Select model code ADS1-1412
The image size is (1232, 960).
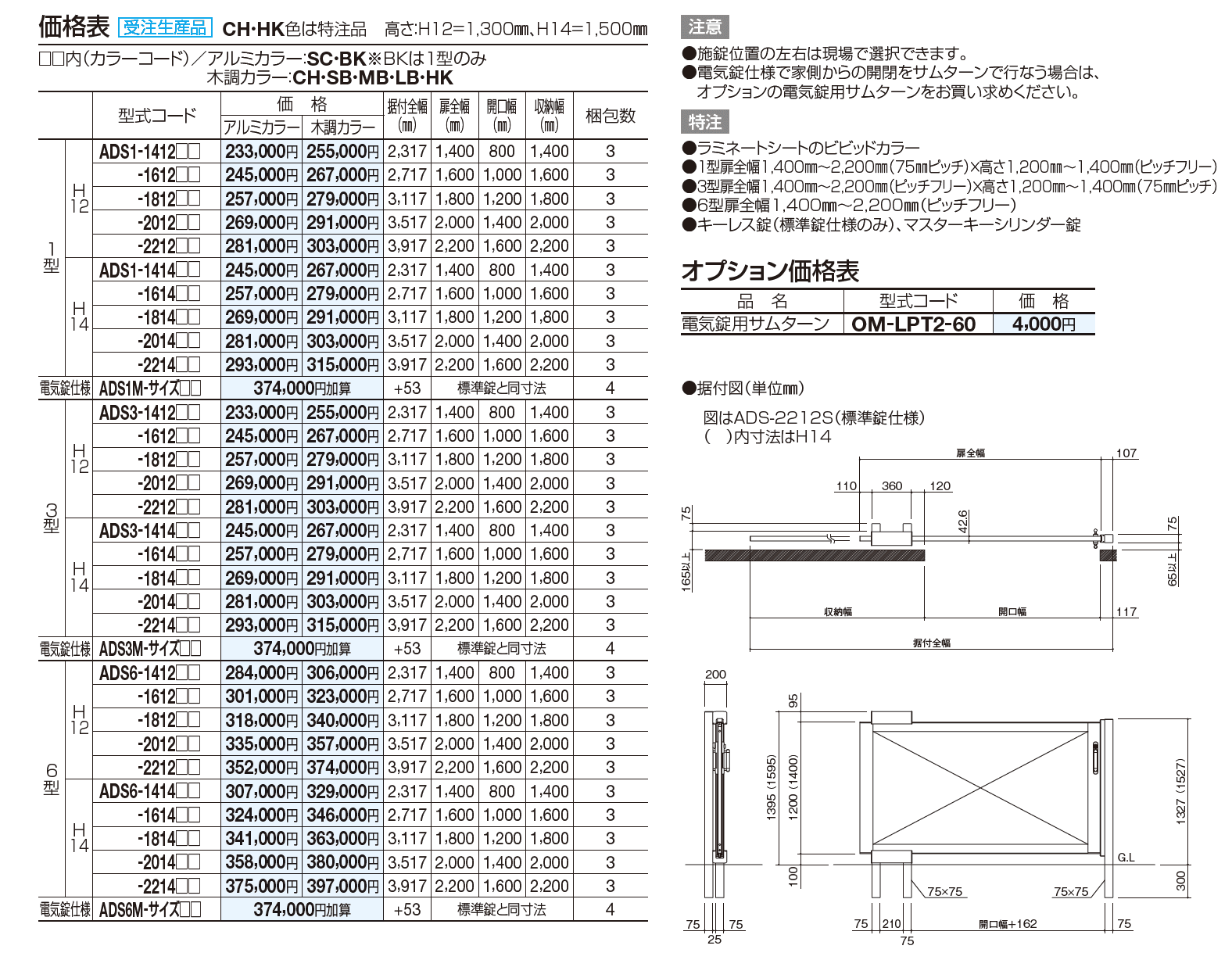click(149, 152)
